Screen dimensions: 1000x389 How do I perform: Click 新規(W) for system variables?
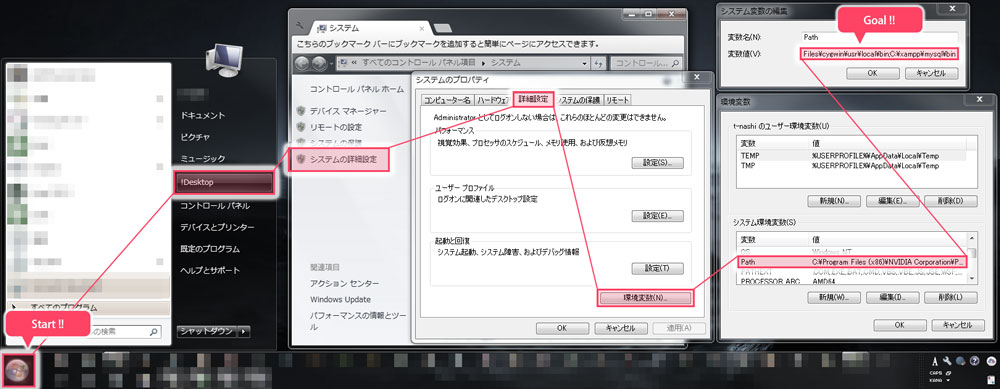click(x=834, y=297)
